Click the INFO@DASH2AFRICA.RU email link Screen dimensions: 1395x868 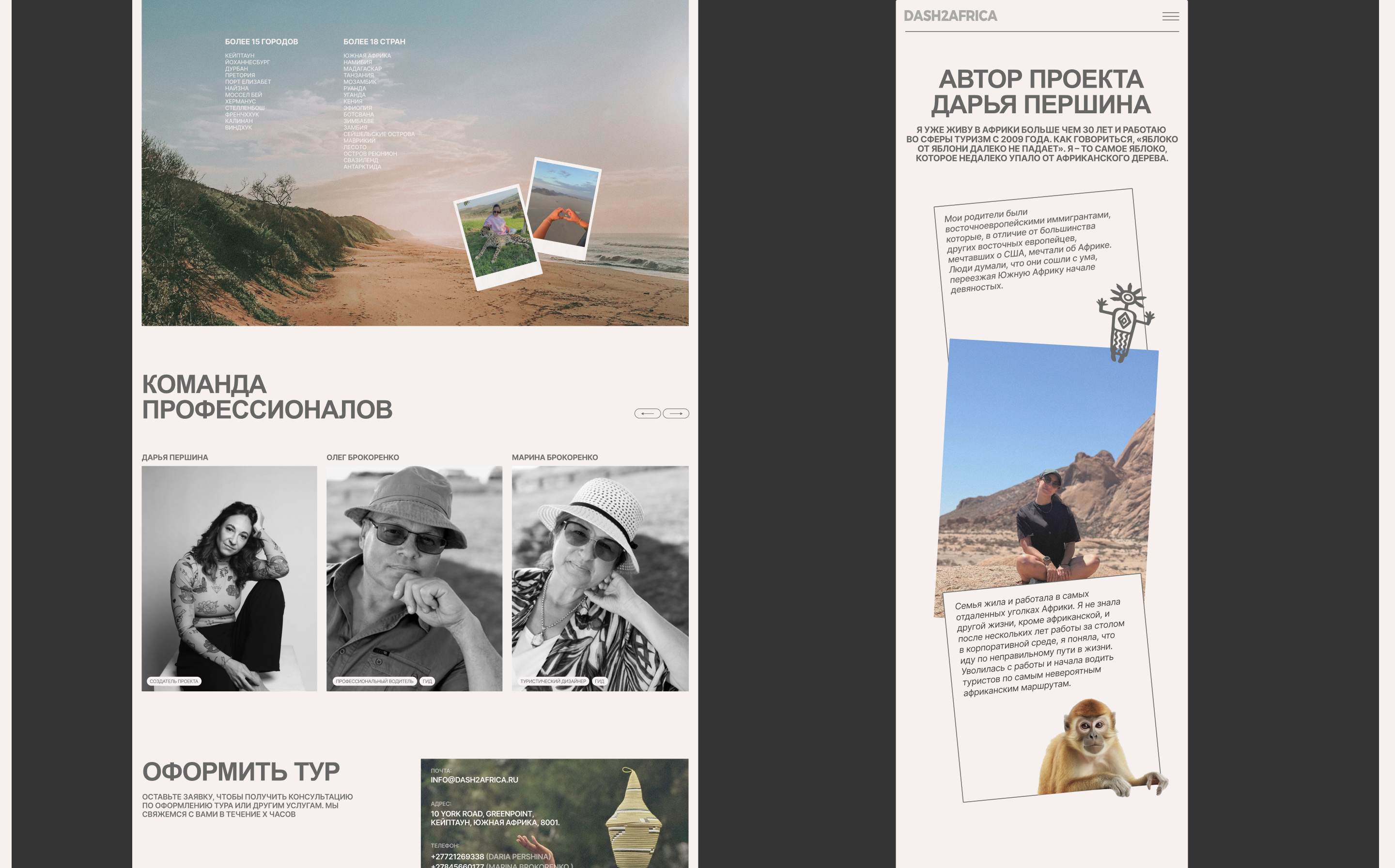[474, 779]
